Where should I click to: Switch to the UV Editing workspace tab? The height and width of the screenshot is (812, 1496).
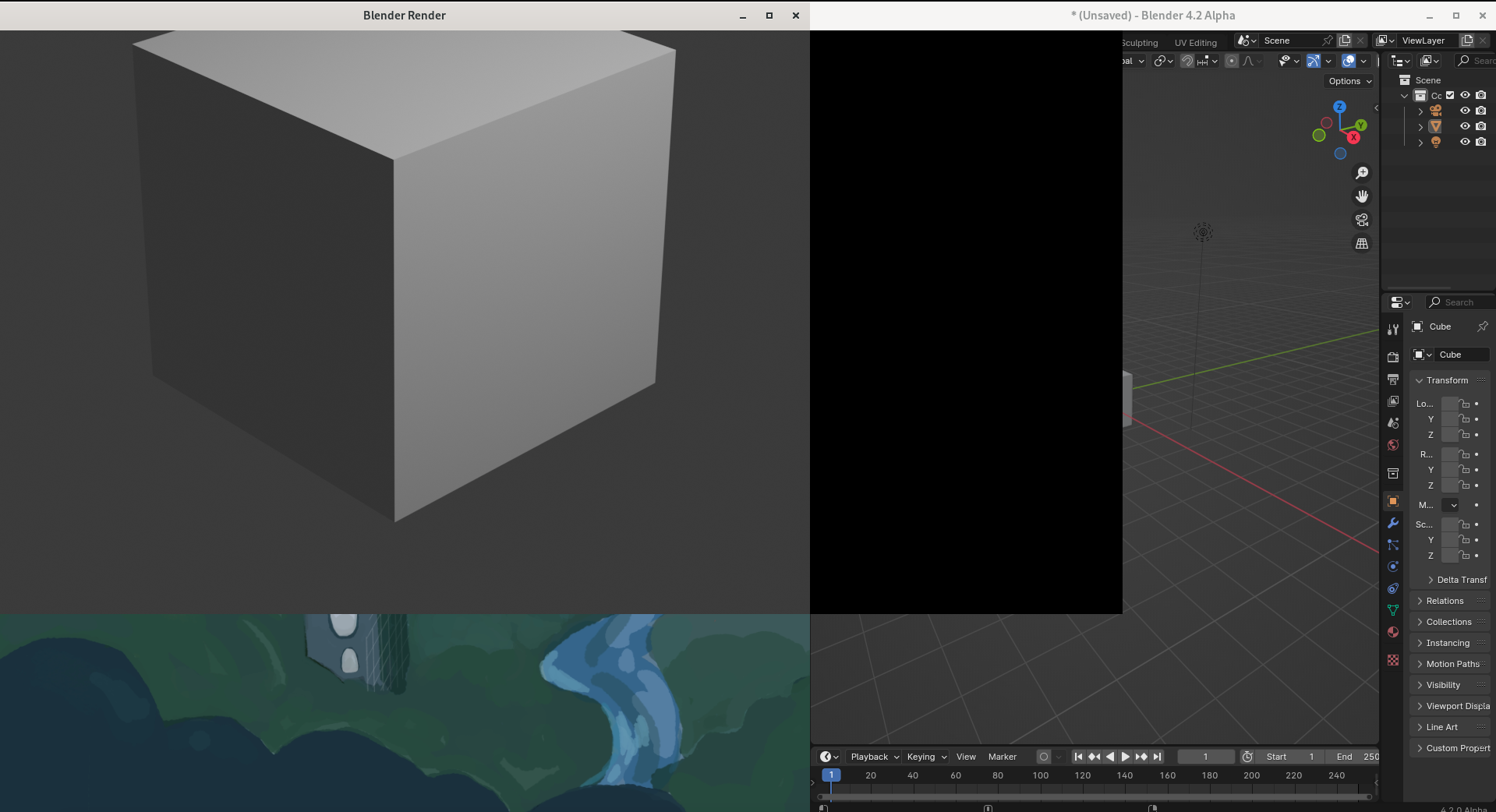[x=1195, y=43]
